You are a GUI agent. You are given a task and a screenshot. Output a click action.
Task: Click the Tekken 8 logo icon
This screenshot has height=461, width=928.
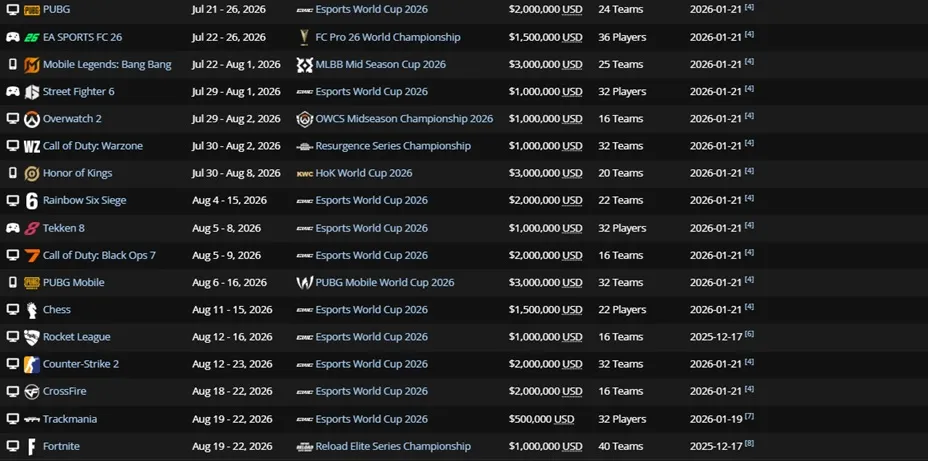tap(31, 228)
